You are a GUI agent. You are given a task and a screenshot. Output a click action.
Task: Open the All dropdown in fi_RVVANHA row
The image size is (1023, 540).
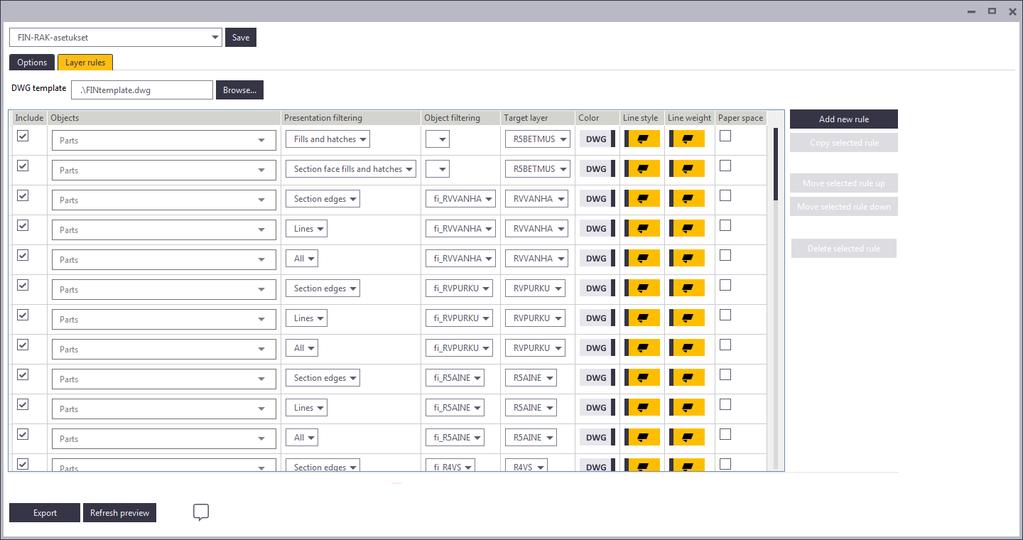click(x=301, y=258)
